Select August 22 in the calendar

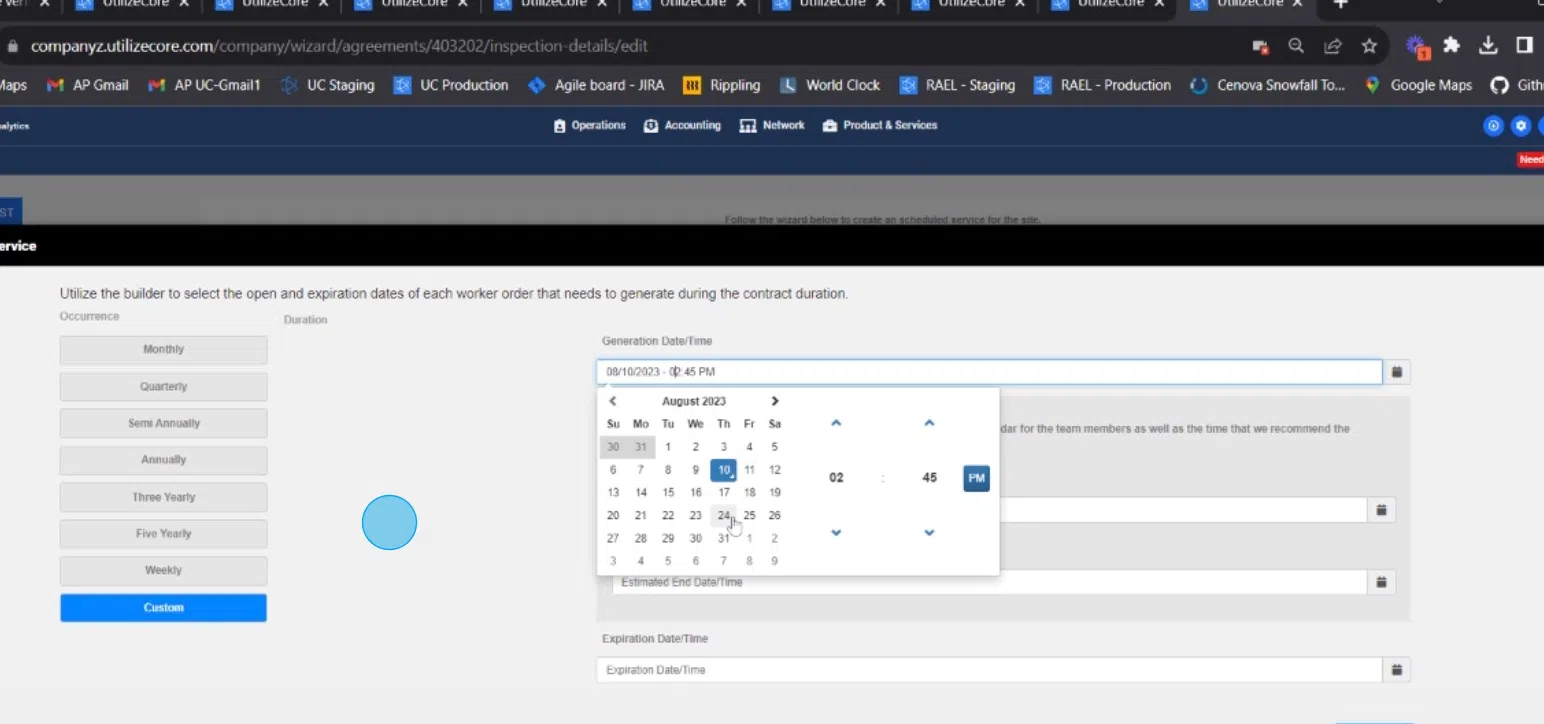(x=668, y=516)
